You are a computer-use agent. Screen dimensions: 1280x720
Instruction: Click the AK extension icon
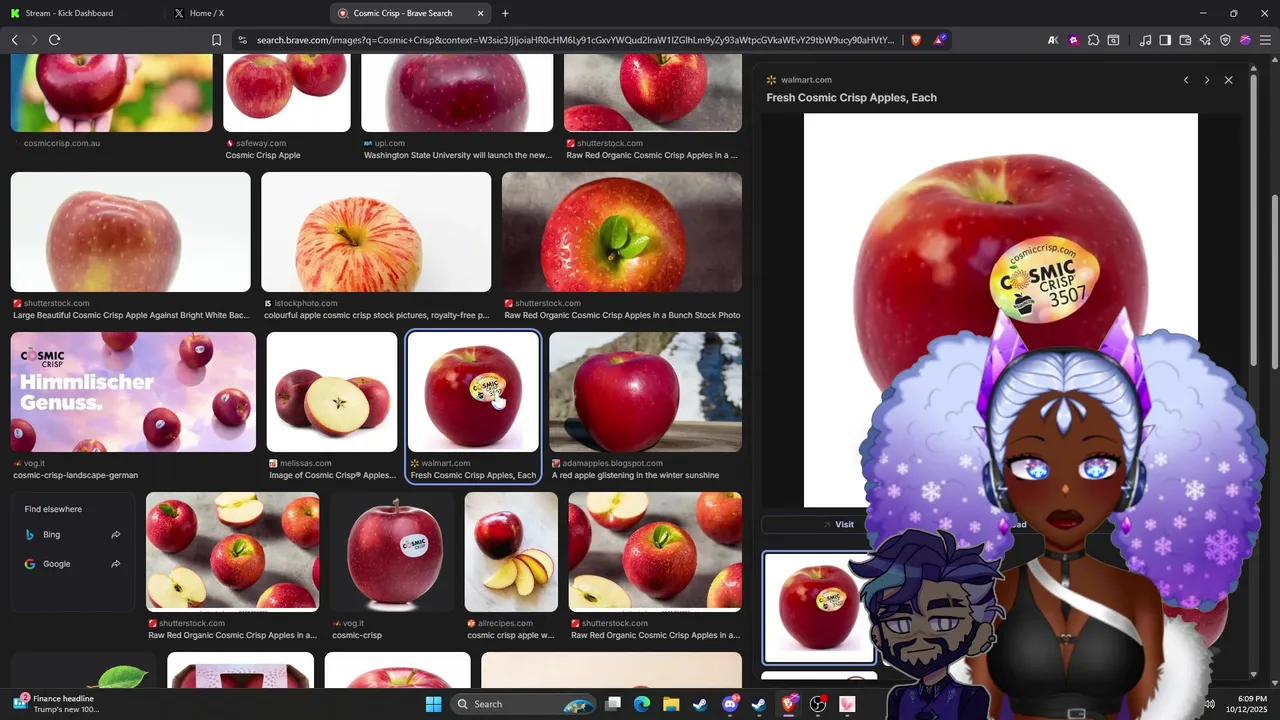(1053, 40)
